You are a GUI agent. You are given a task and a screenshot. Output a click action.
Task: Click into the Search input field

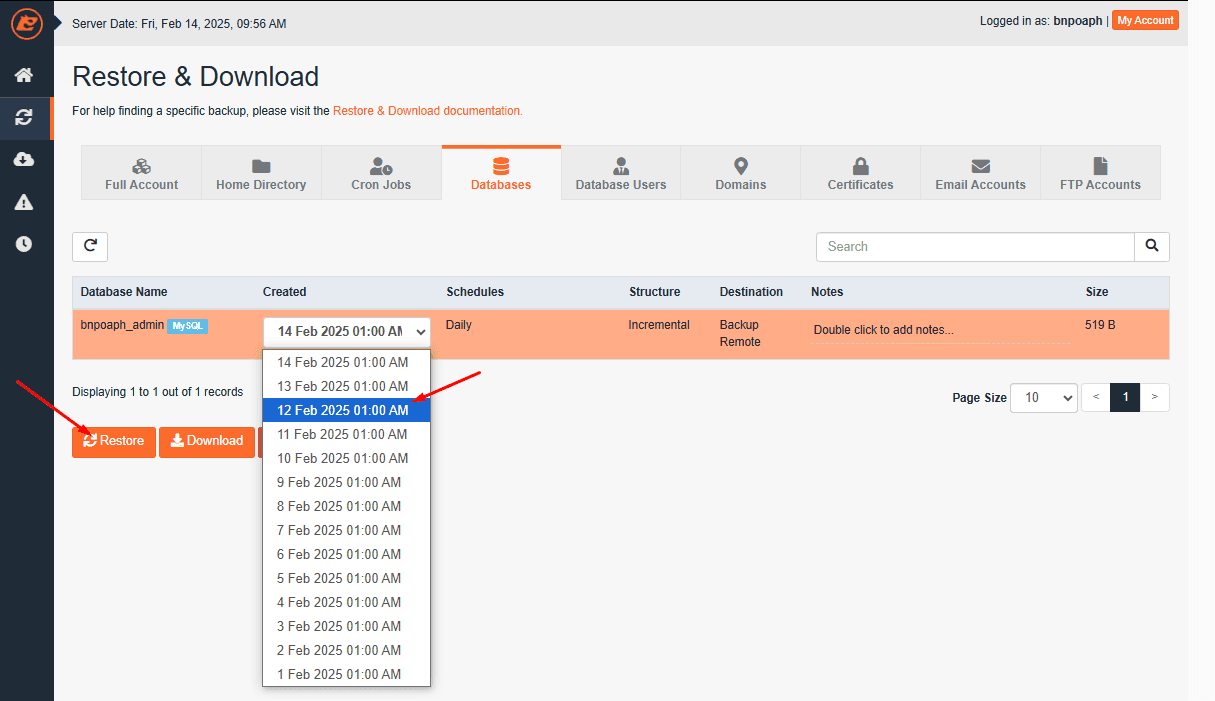974,246
